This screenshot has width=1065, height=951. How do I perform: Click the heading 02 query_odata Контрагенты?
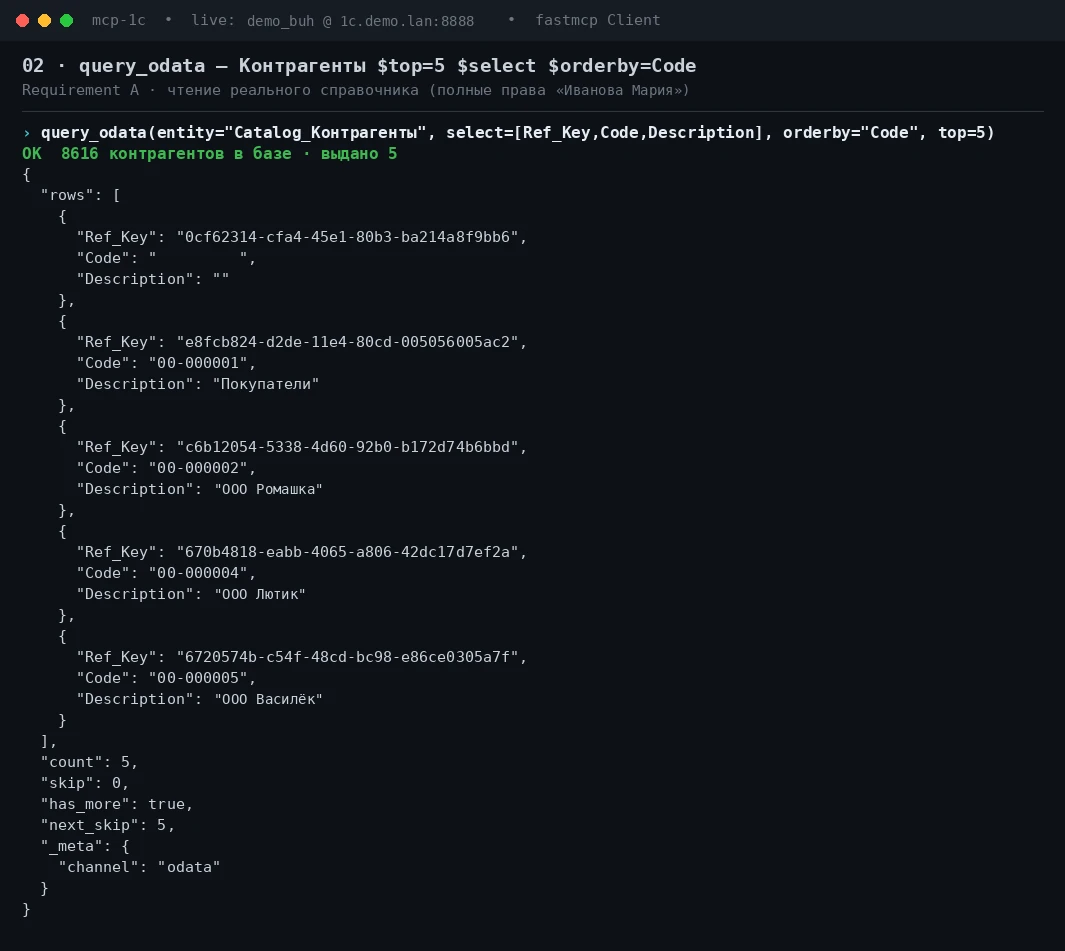pos(359,66)
